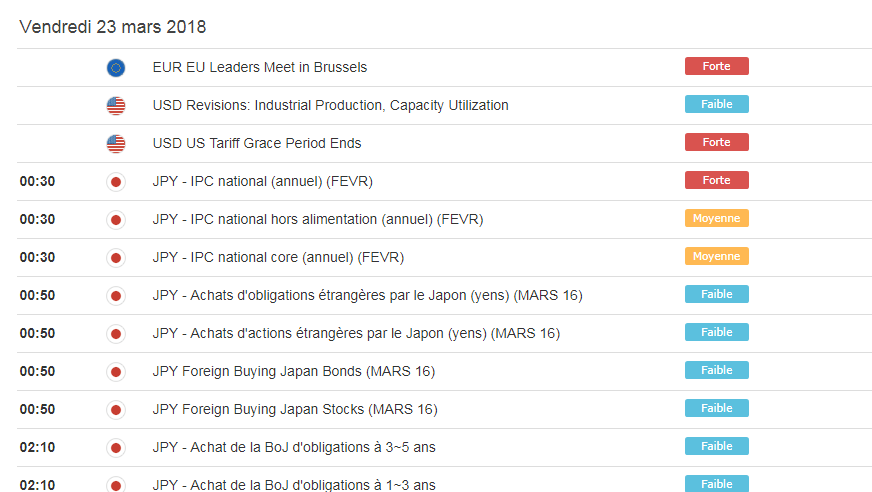The image size is (872, 492).
Task: Select the Vendredi 23 mars 2018 date heading
Action: point(113,27)
